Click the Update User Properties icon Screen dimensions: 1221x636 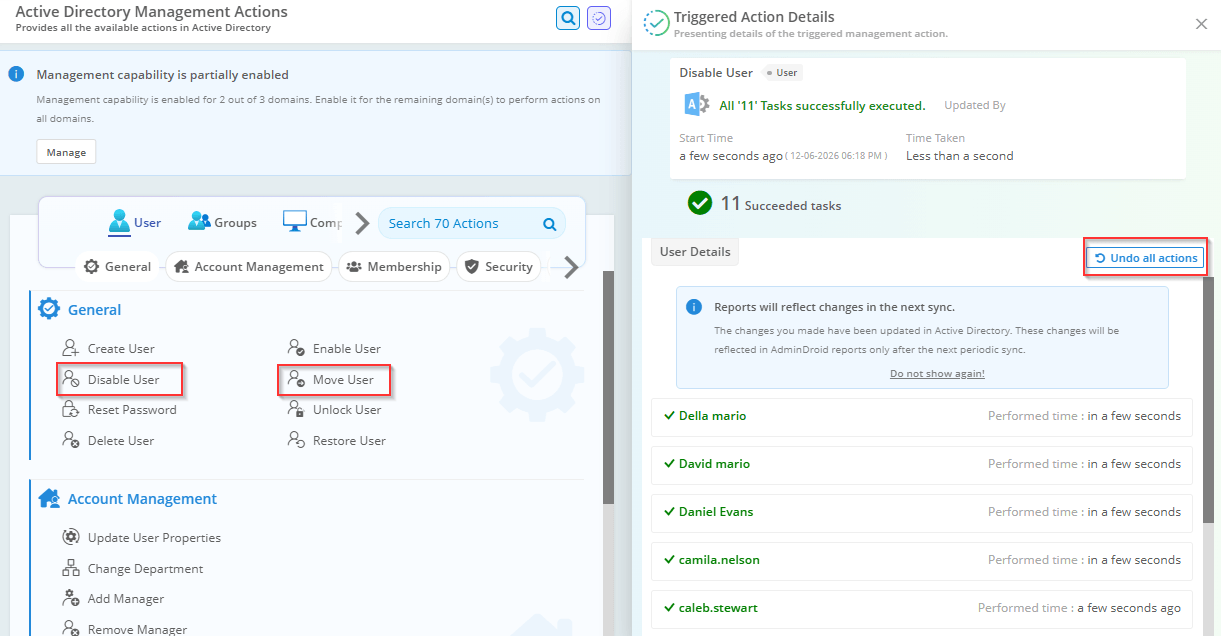[70, 537]
